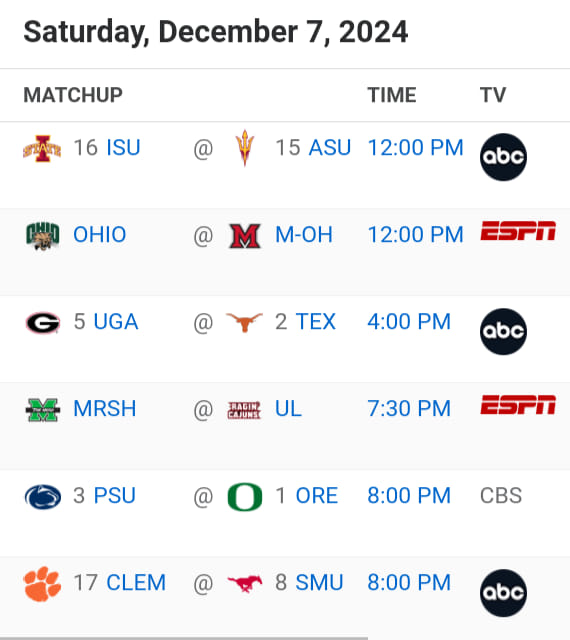Click the ORE team link
Image resolution: width=570 pixels, height=640 pixels.
pyautogui.click(x=317, y=496)
